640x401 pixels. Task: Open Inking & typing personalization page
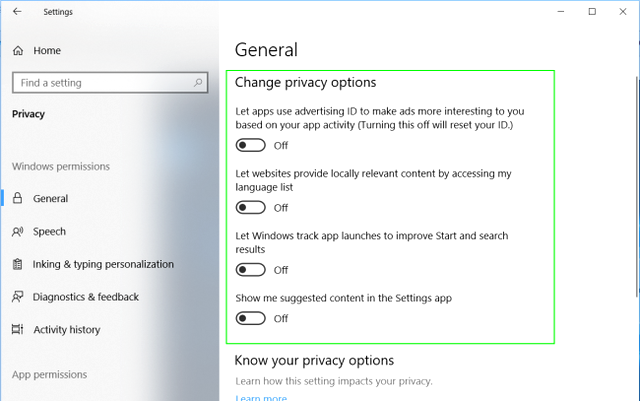tap(103, 264)
